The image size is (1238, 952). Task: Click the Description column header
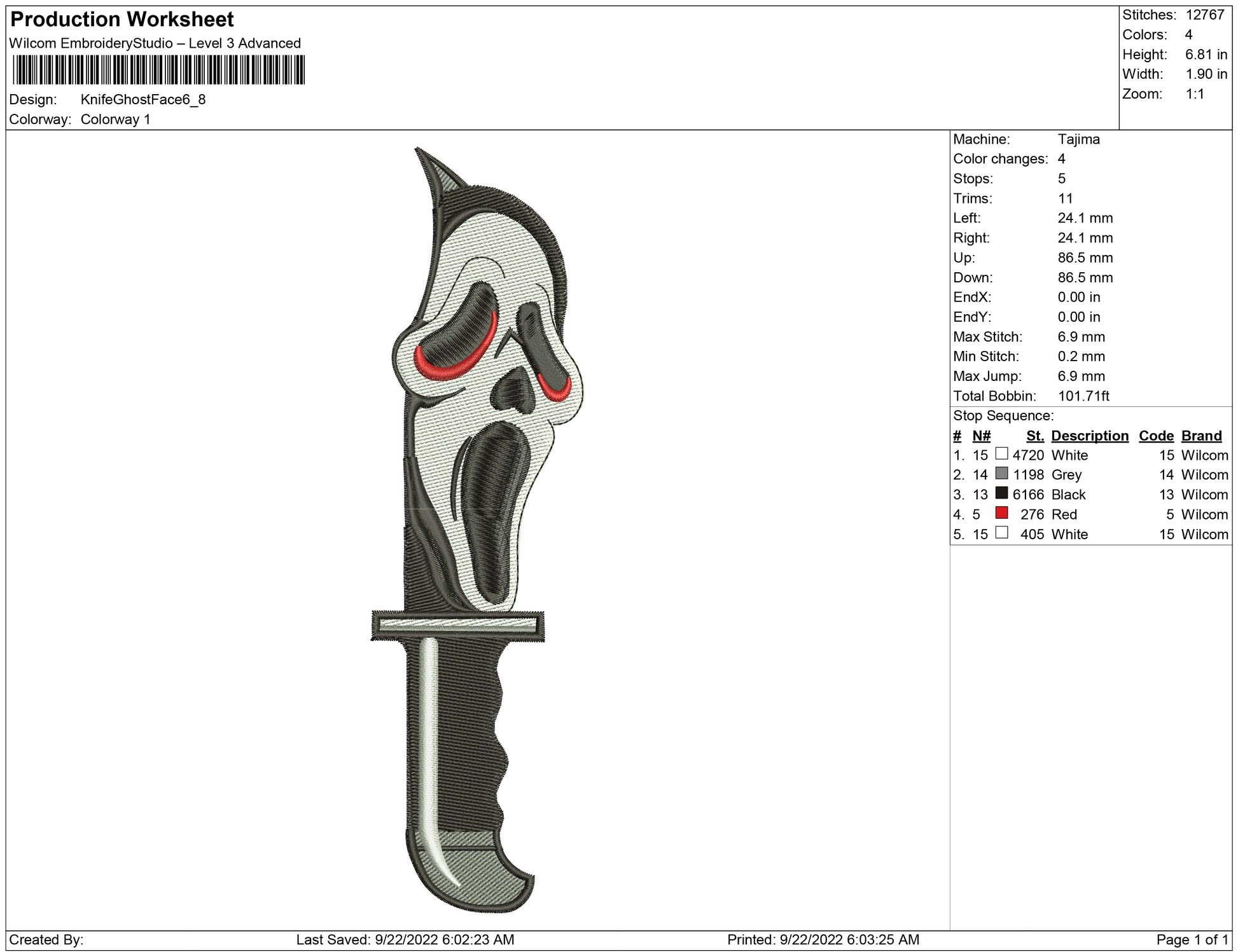[x=1089, y=436]
